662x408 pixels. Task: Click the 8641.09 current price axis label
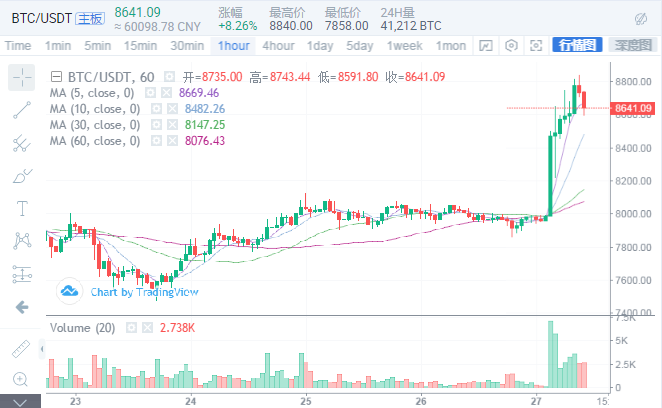(633, 108)
